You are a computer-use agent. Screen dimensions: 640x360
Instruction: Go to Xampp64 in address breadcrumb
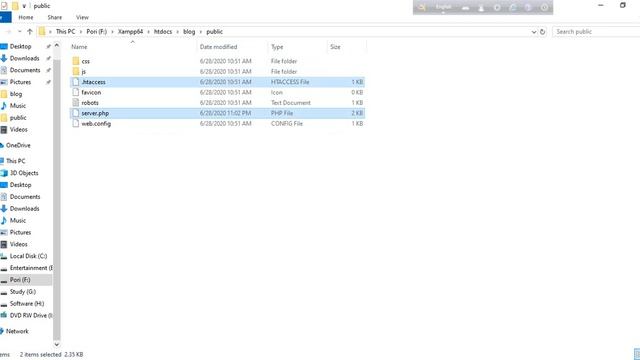[131, 31]
